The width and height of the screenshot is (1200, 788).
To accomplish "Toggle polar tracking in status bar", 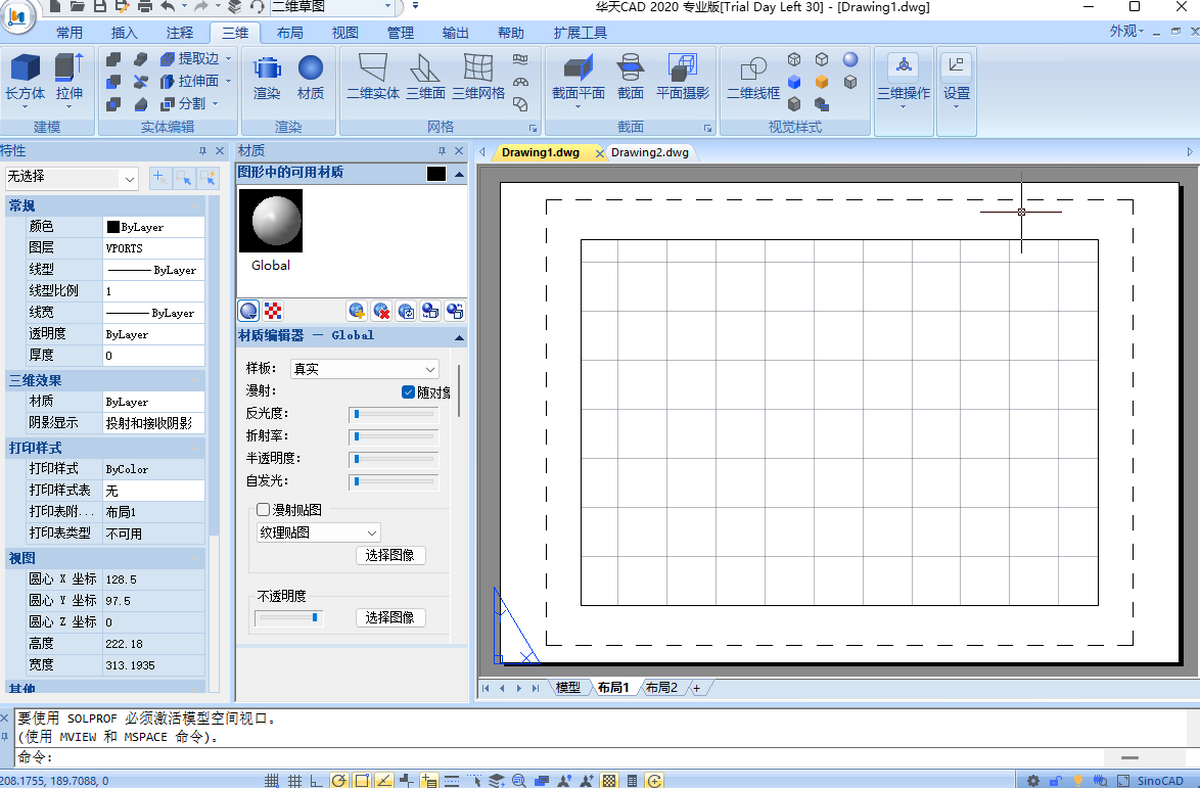I will pos(338,780).
